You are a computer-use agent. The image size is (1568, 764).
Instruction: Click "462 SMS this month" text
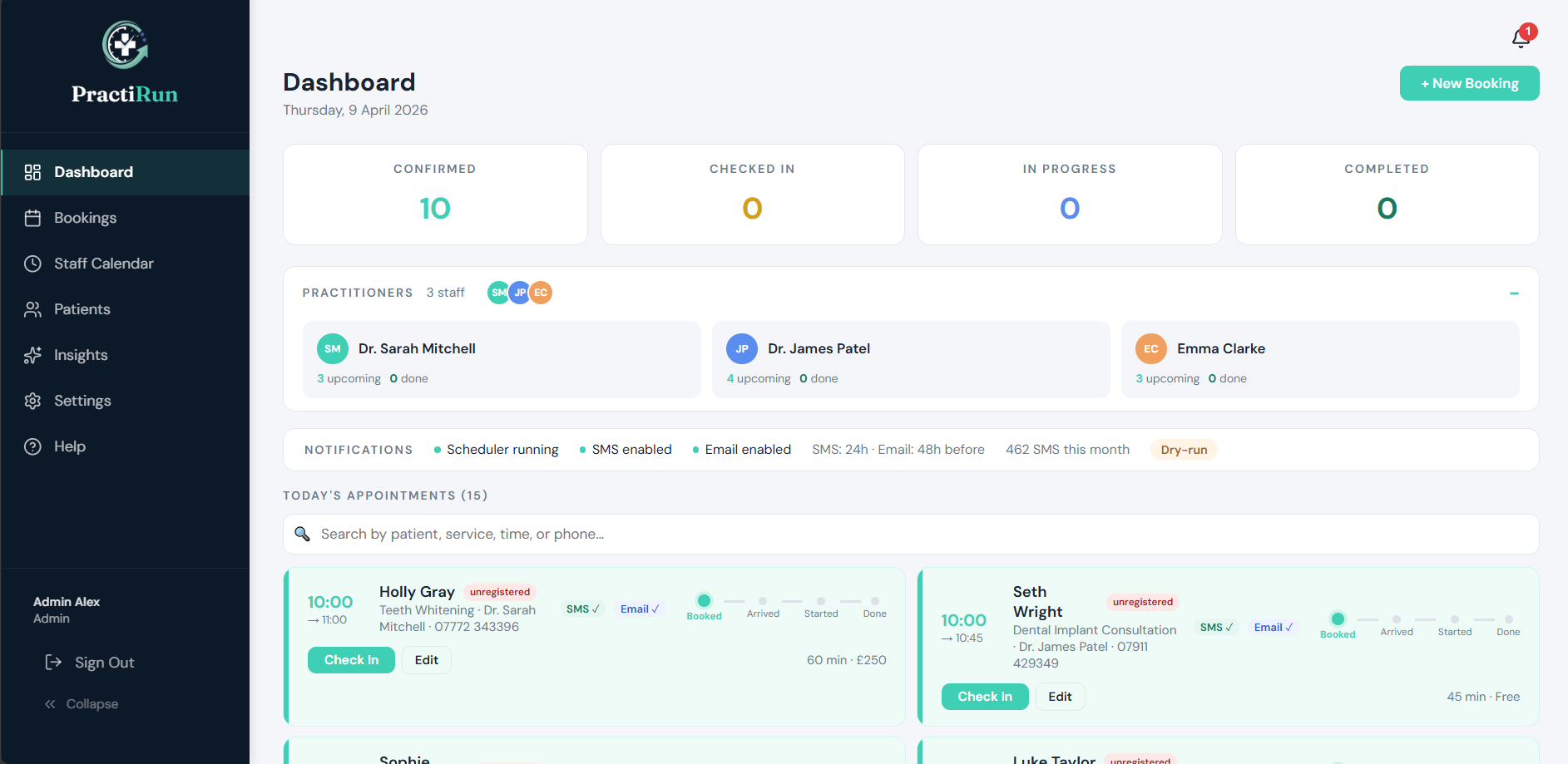pyautogui.click(x=1067, y=450)
